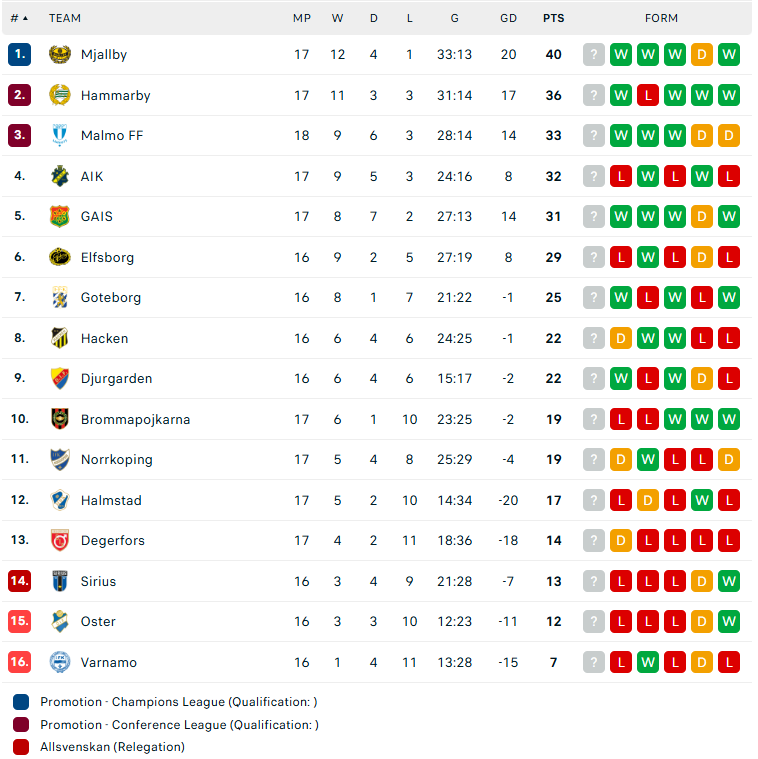Open the Elfsborg team link
Viewport: 758px width, 759px height.
(107, 258)
